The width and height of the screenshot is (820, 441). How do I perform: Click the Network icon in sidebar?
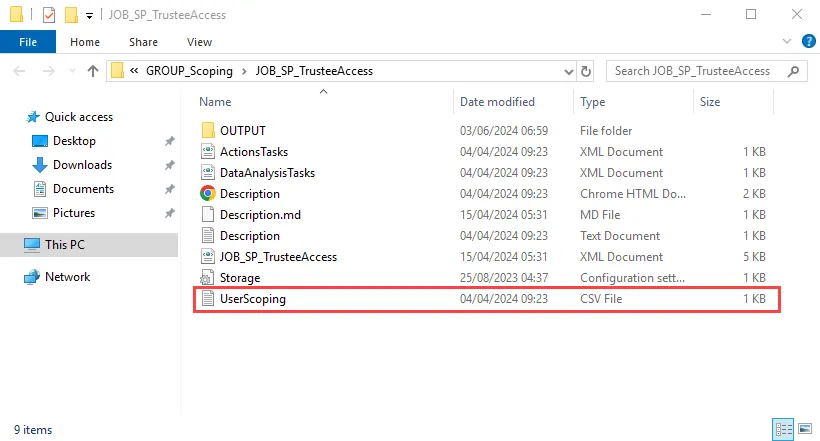(x=32, y=277)
